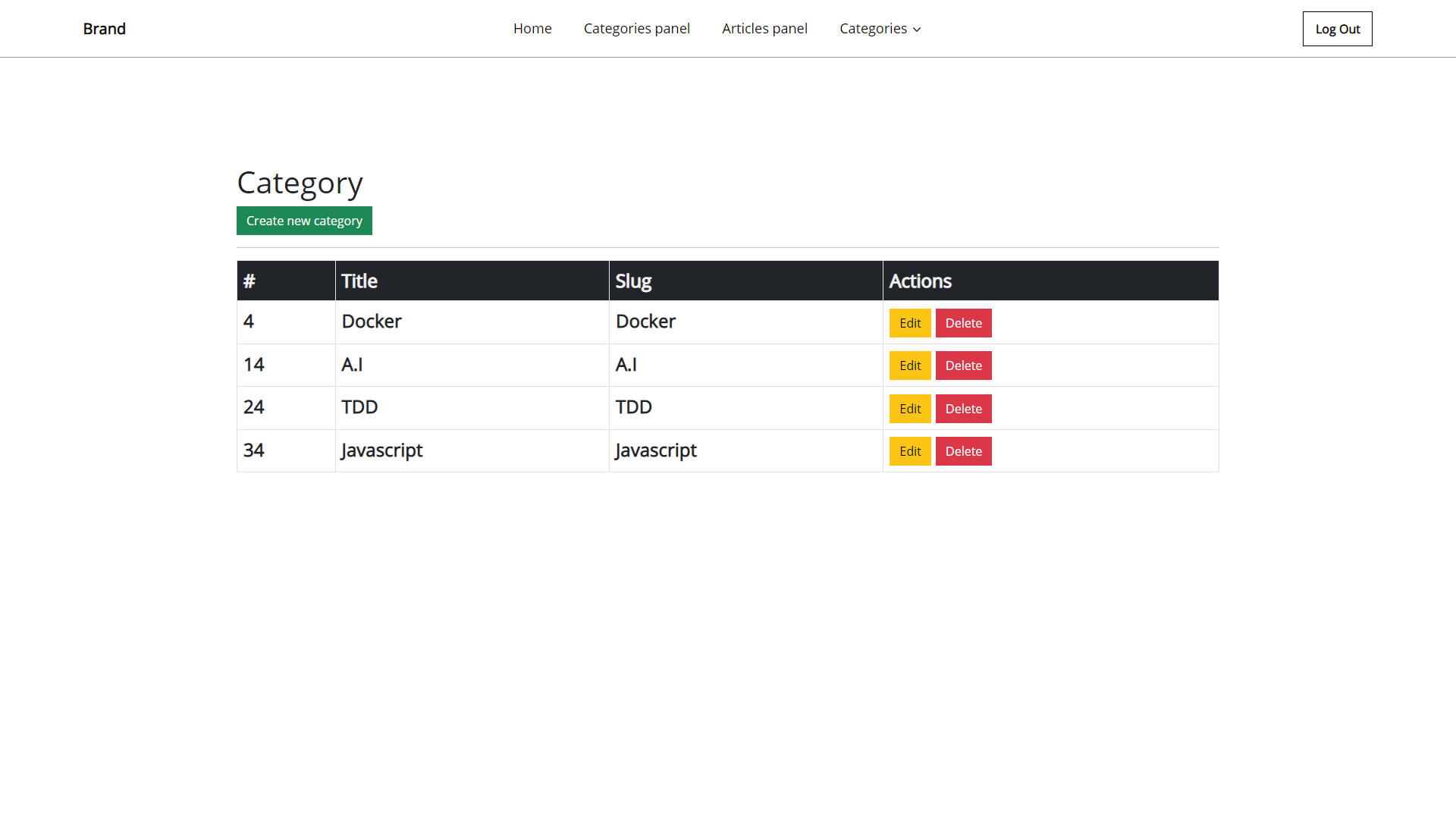Delete the Javascript category
Image resolution: width=1456 pixels, height=819 pixels.
click(x=963, y=450)
